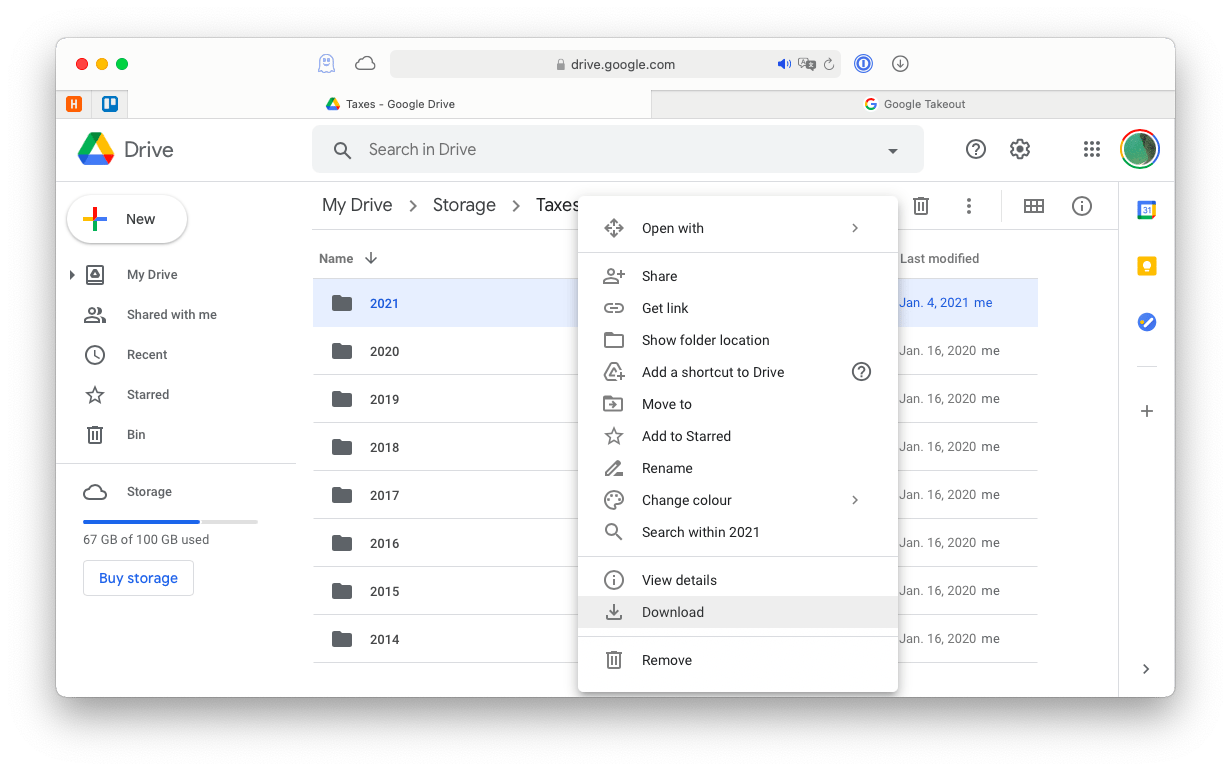Choose Get link in the context menu
The width and height of the screenshot is (1231, 771).
point(738,308)
